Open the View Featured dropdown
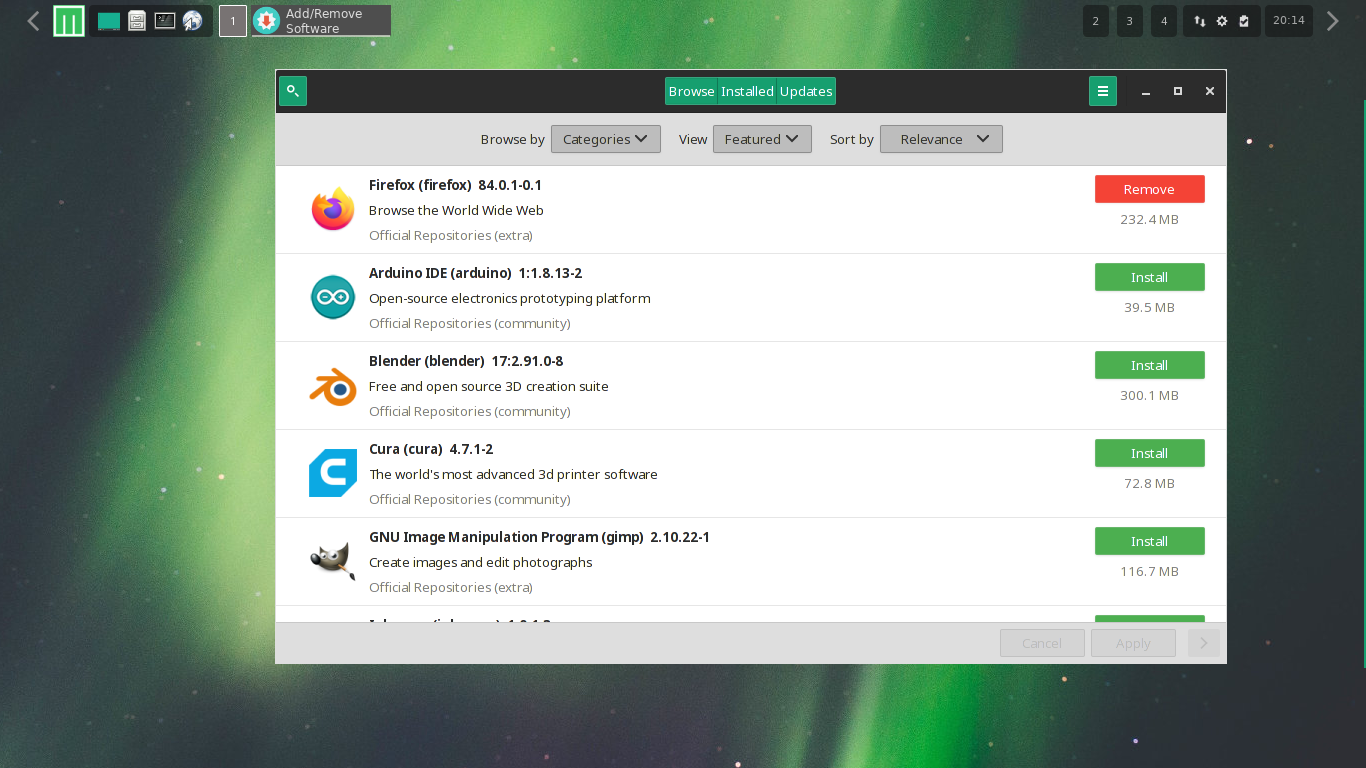 point(762,139)
